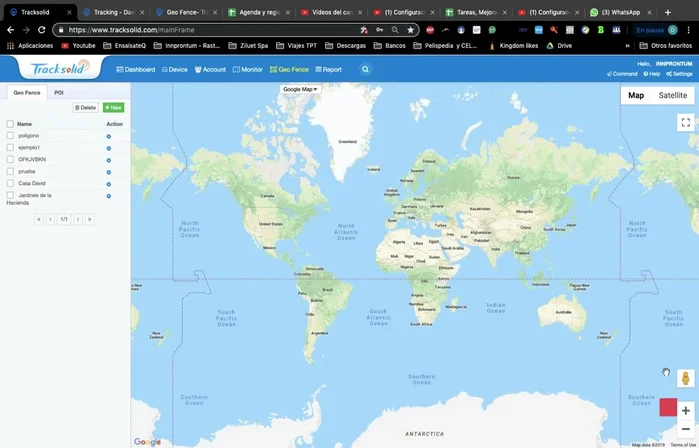Image resolution: width=699 pixels, height=448 pixels.
Task: Open the Youtube bookmark
Action: [x=78, y=45]
